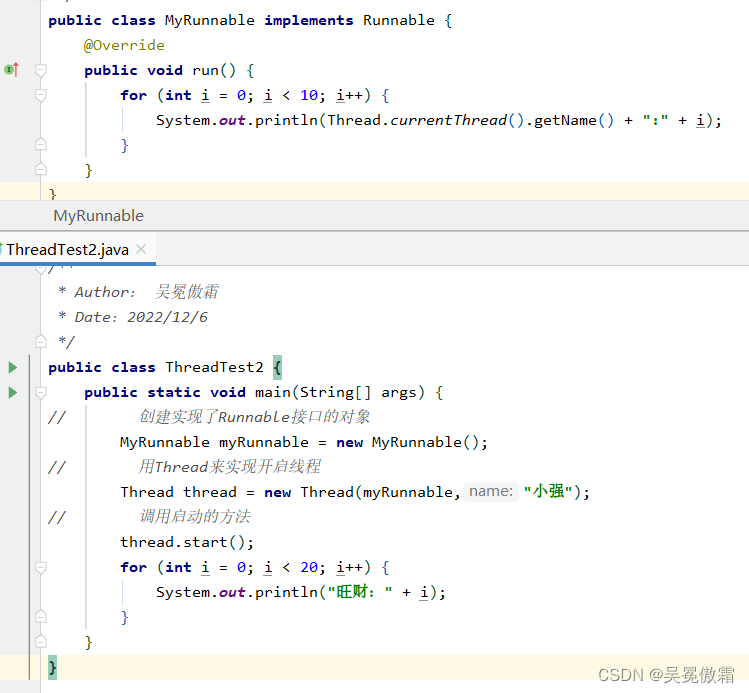Click the value 10 in the loop condition
The image size is (749, 693).
(309, 96)
